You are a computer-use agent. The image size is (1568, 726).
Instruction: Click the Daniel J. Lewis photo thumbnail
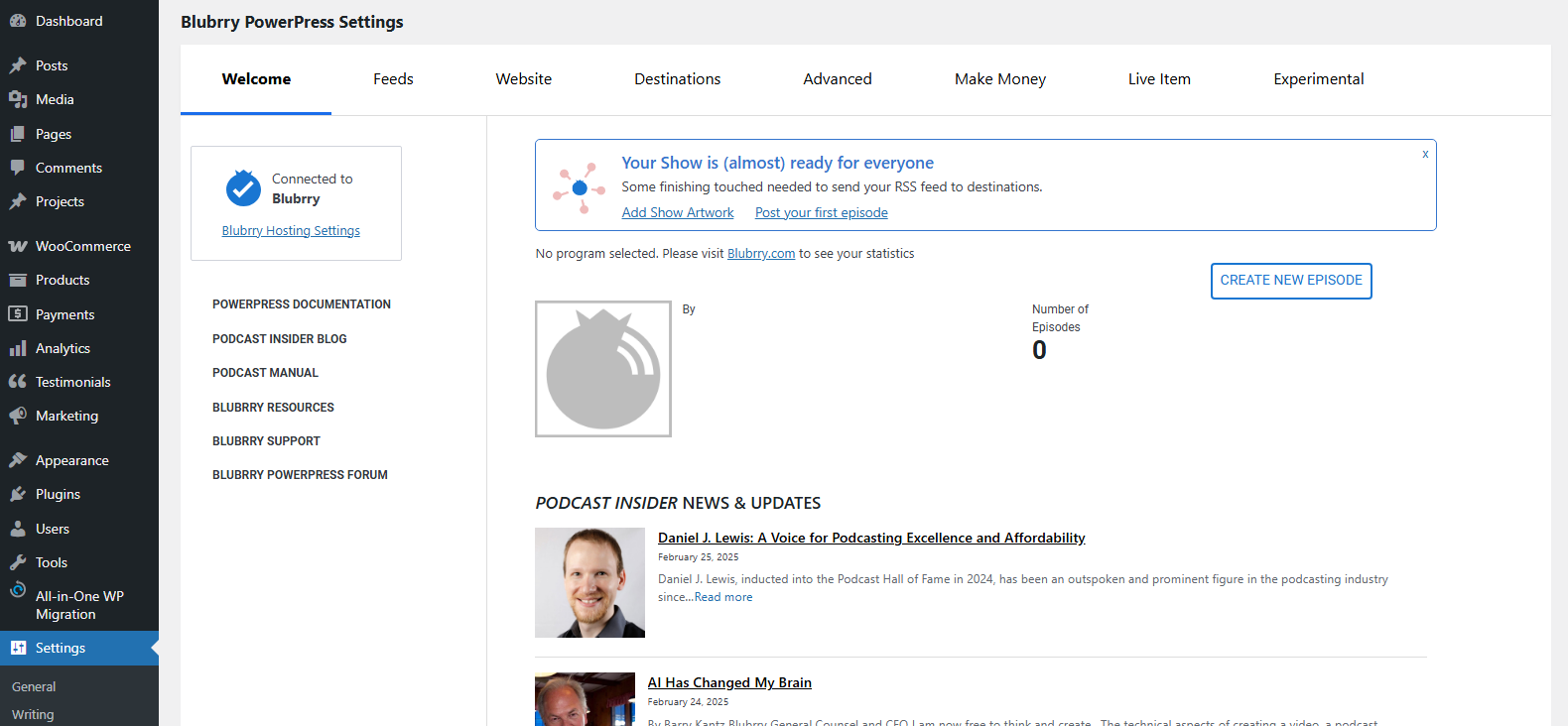(x=589, y=582)
